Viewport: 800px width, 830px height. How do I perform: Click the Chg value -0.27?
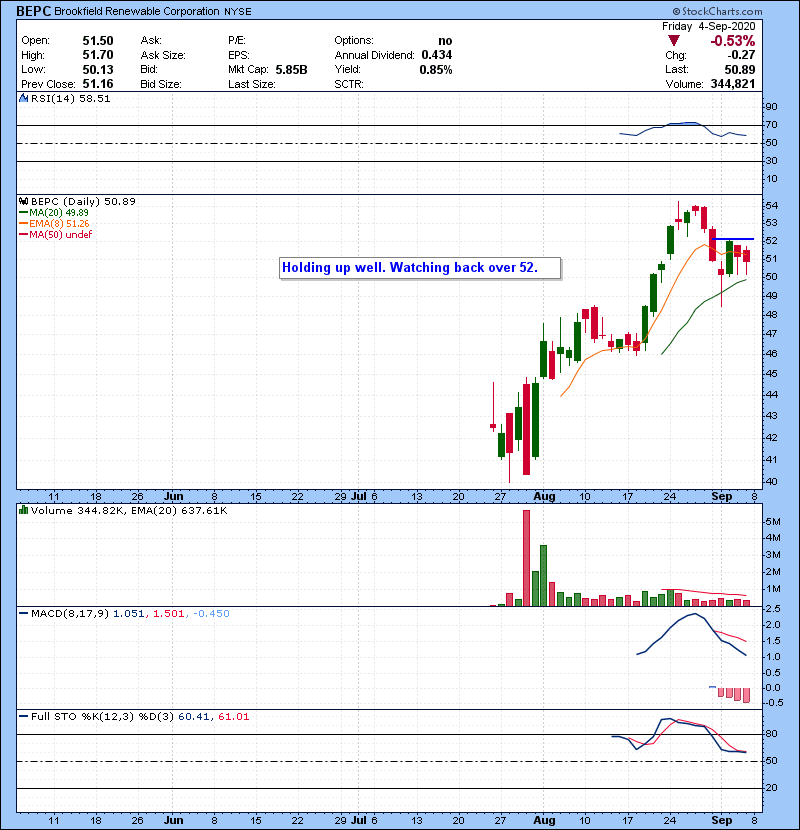point(740,55)
